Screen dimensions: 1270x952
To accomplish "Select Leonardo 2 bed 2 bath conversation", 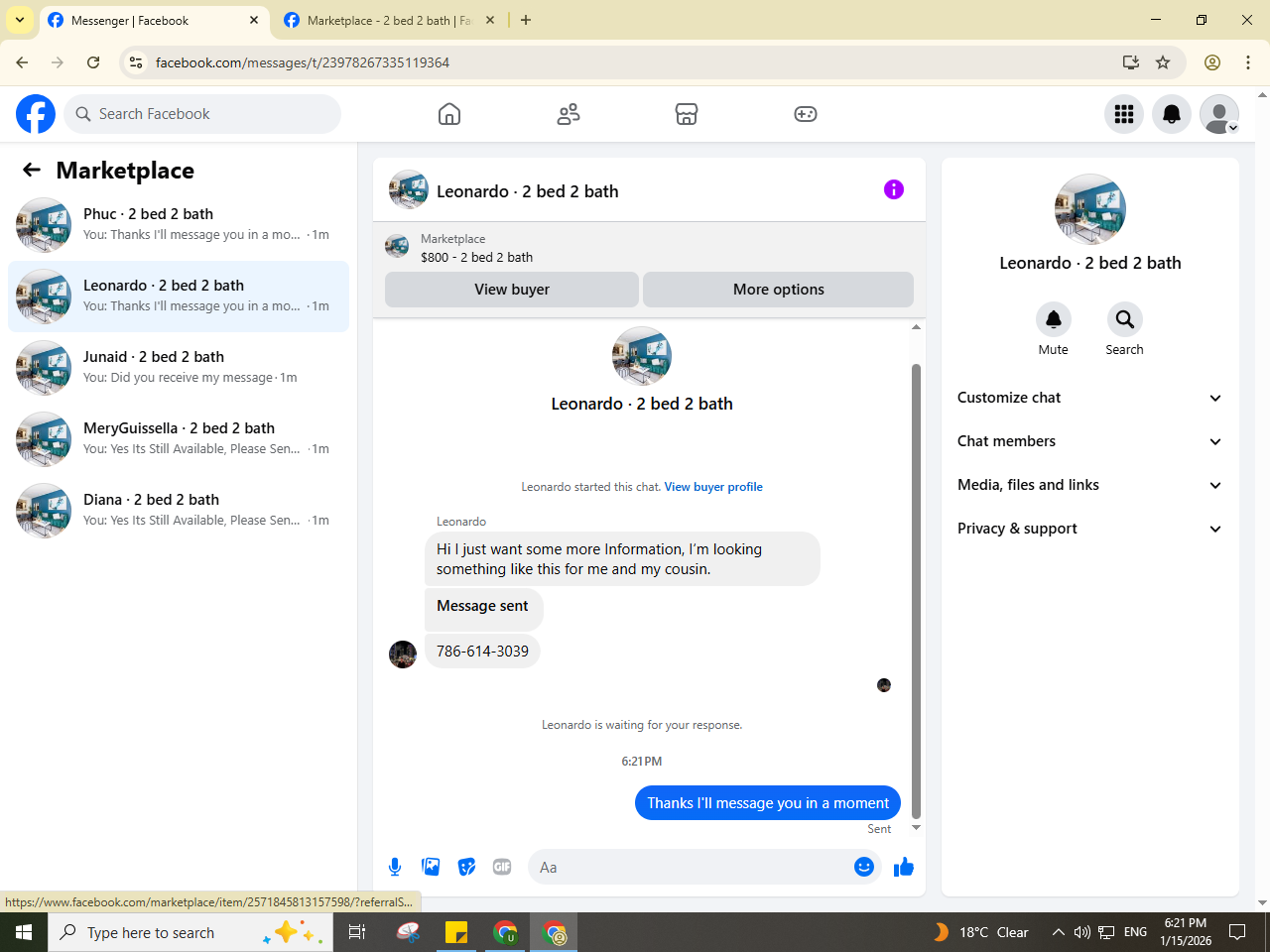I will 179,297.
